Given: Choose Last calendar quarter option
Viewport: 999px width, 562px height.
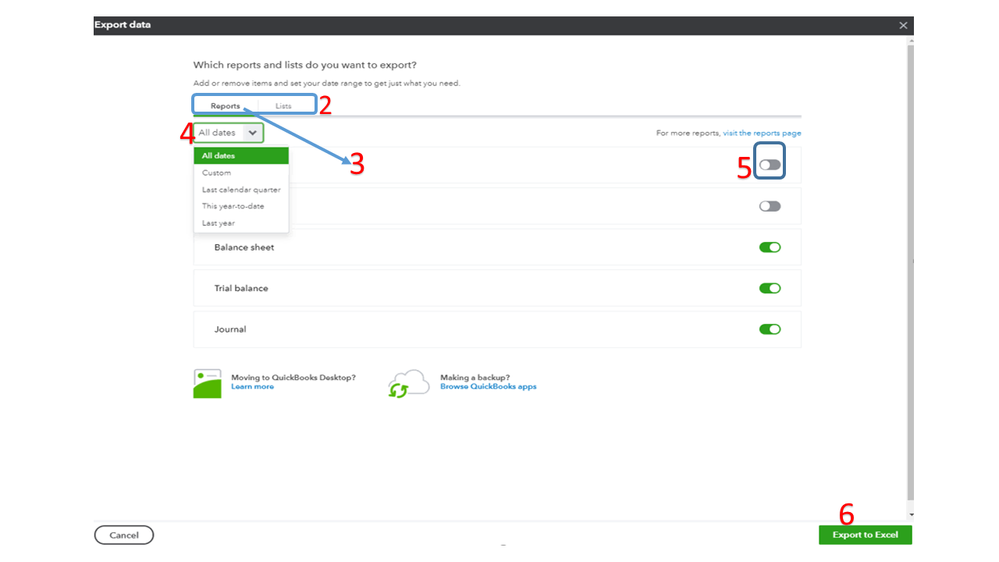Looking at the screenshot, I should tap(241, 189).
